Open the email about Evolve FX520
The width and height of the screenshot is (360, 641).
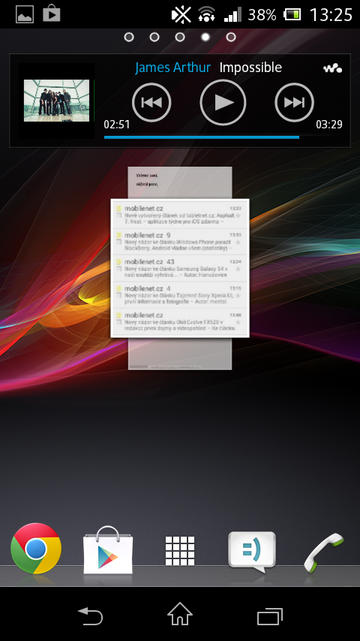click(180, 322)
